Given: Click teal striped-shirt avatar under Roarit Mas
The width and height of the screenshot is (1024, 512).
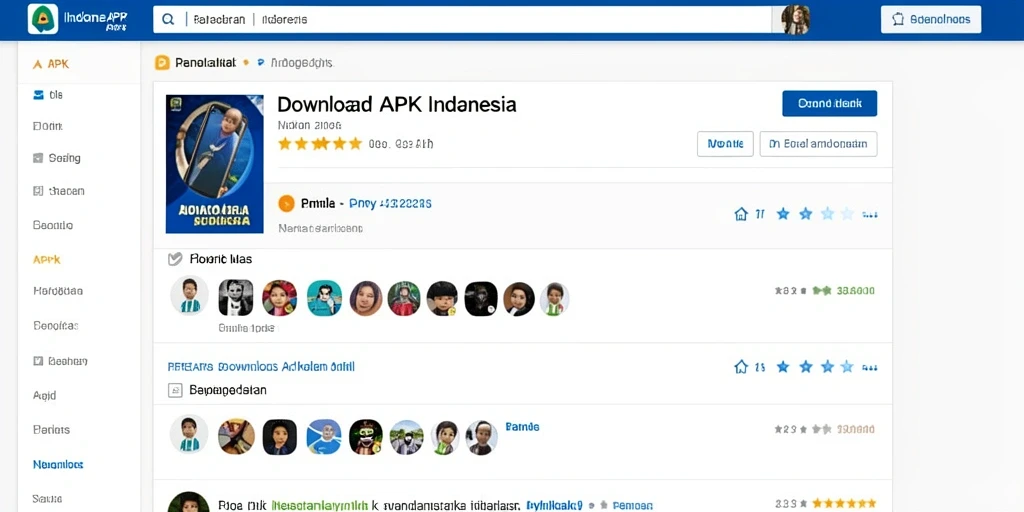Looking at the screenshot, I should click(x=189, y=296).
